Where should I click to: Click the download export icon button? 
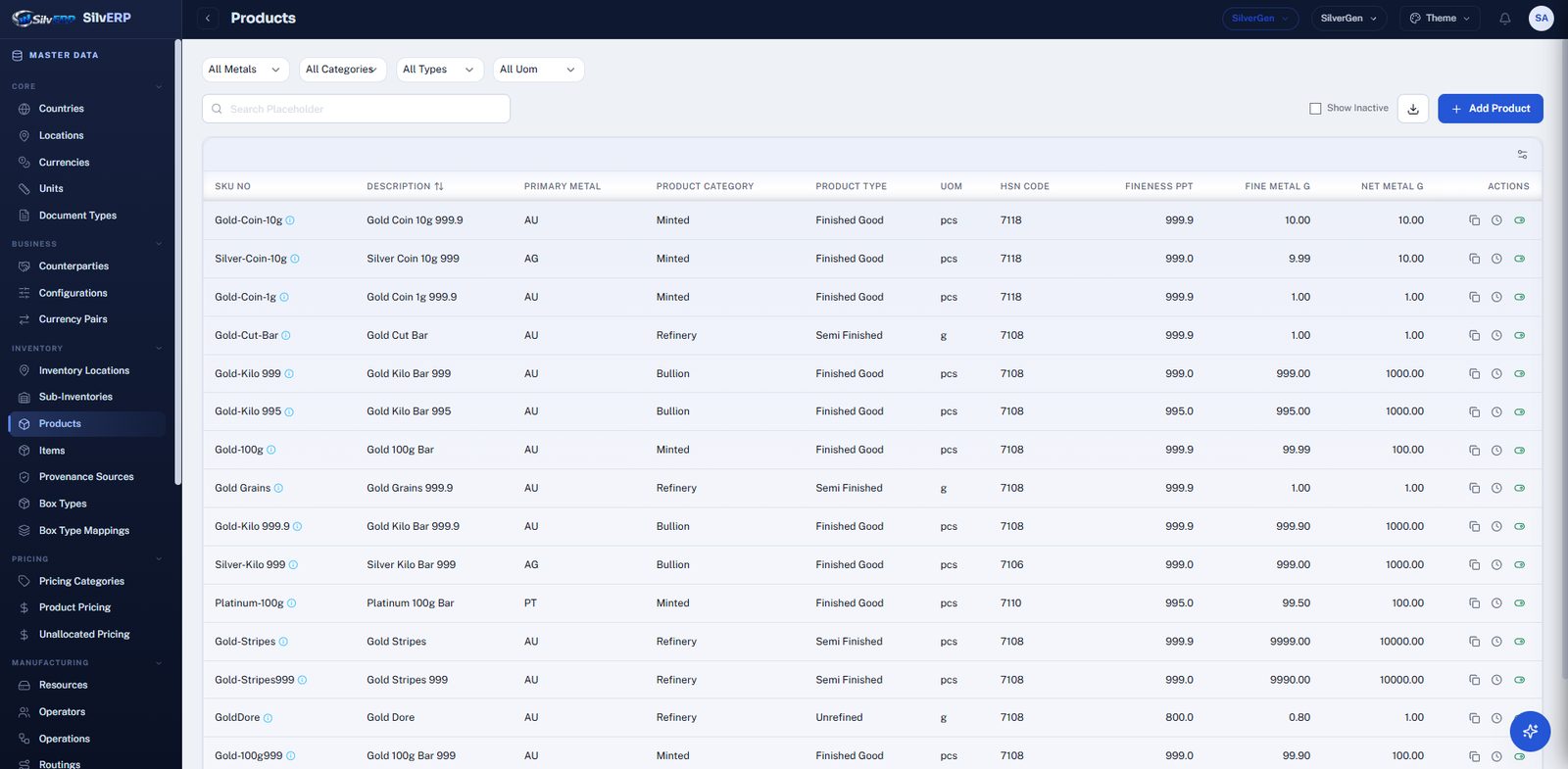pos(1413,109)
